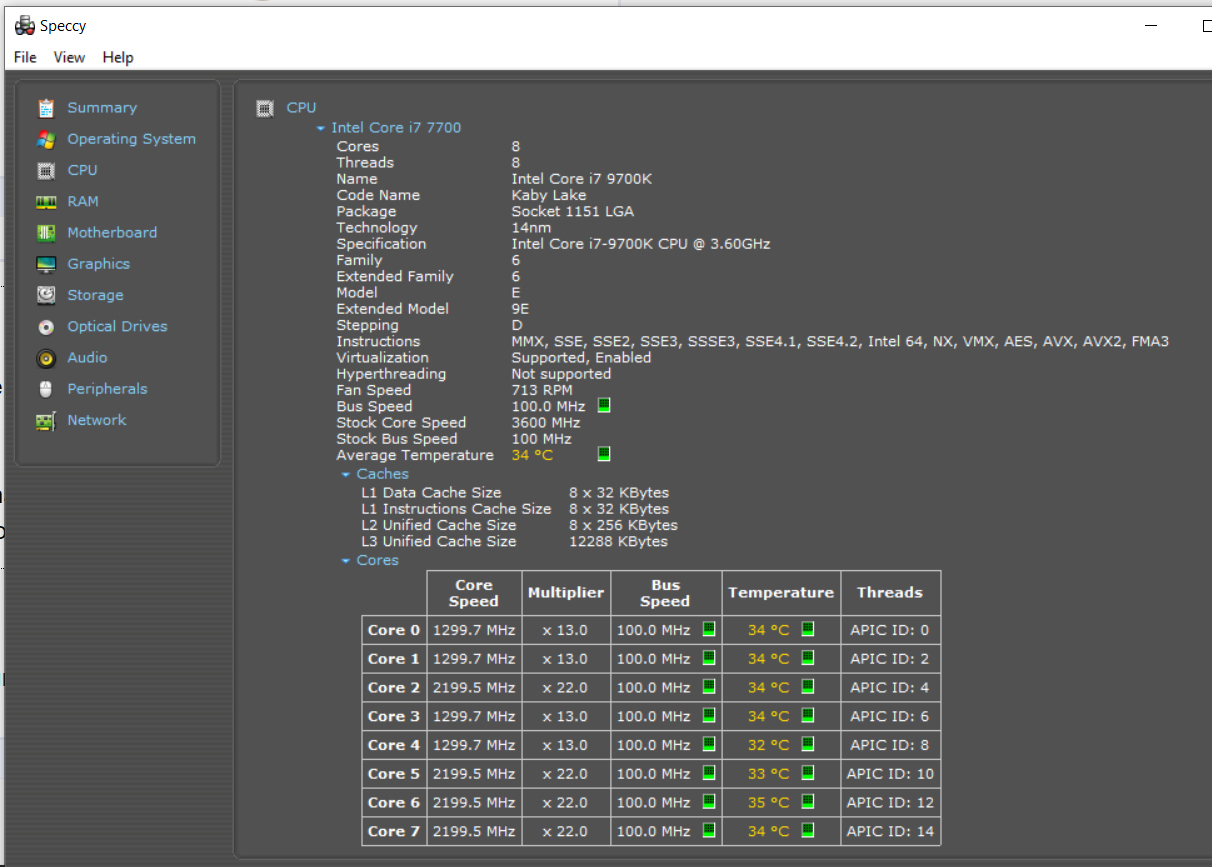Viewport: 1212px width, 867px height.
Task: Click the Multiplier column header
Action: point(566,593)
